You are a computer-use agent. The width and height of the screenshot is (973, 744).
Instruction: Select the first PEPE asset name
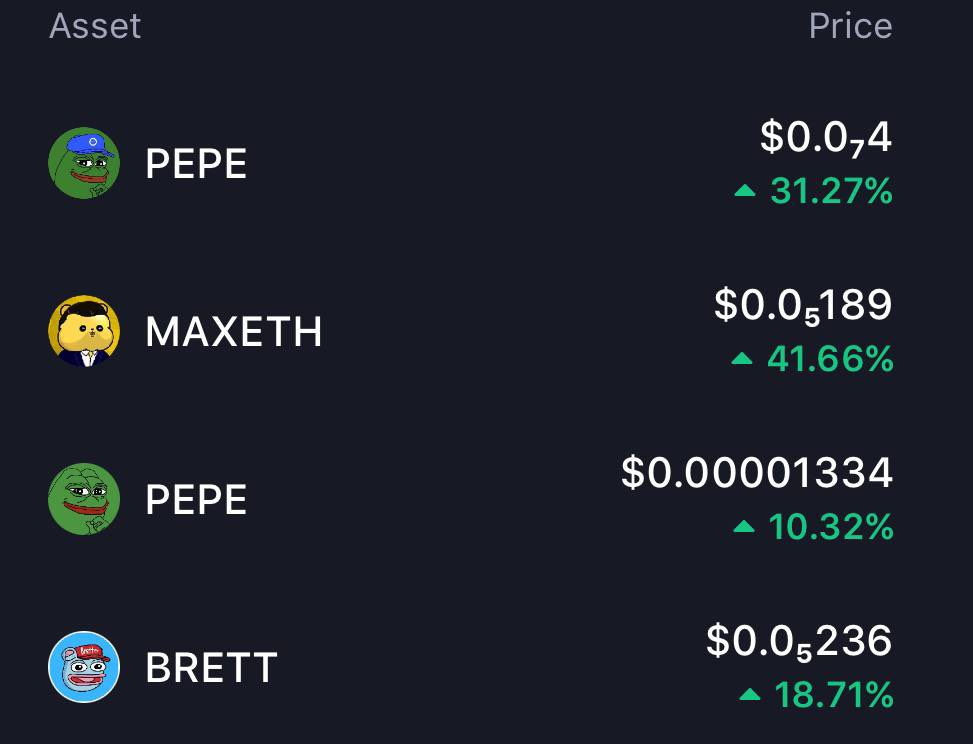196,163
